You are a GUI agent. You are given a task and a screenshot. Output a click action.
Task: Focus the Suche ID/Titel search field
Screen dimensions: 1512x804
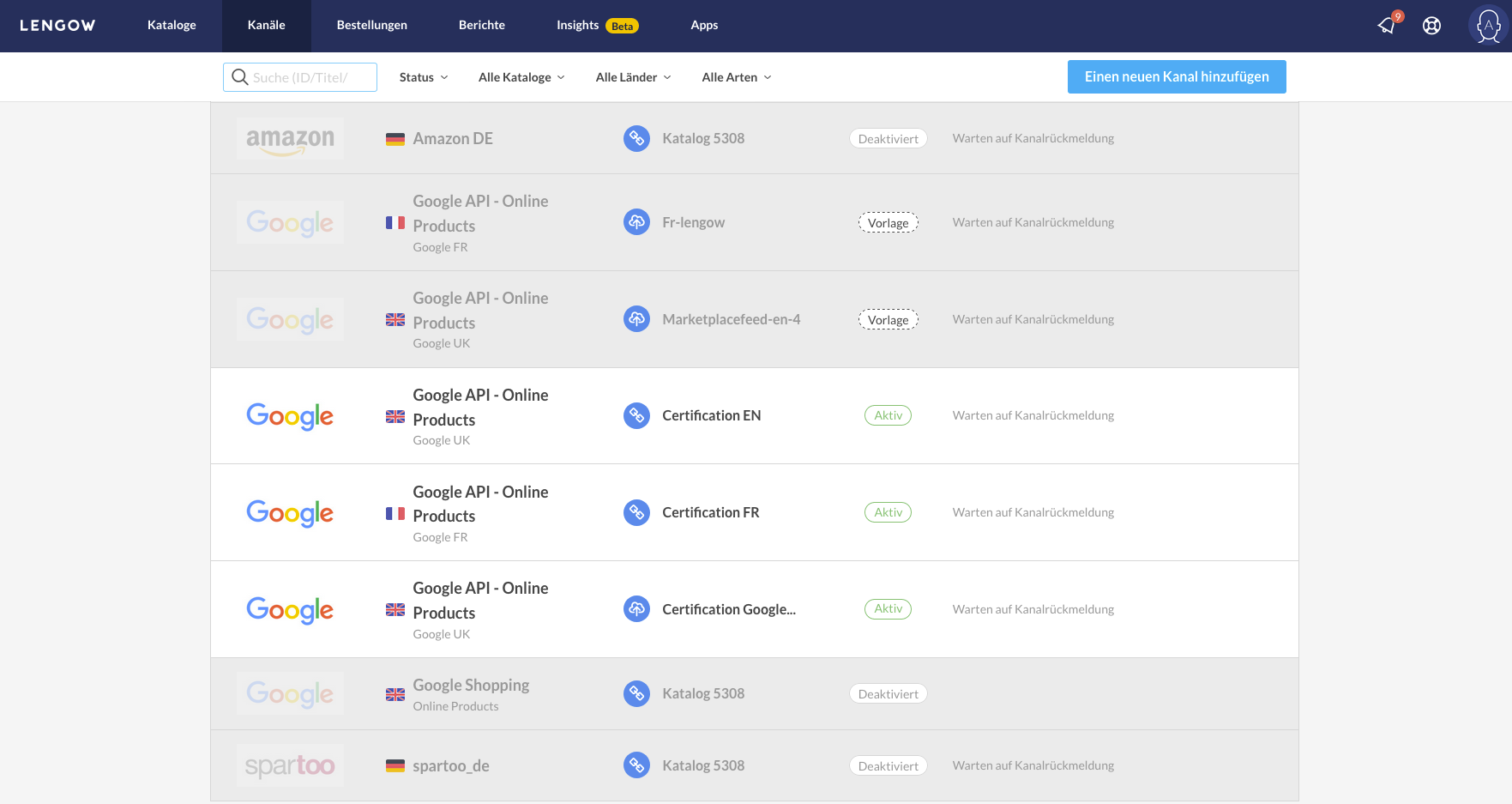click(x=300, y=77)
